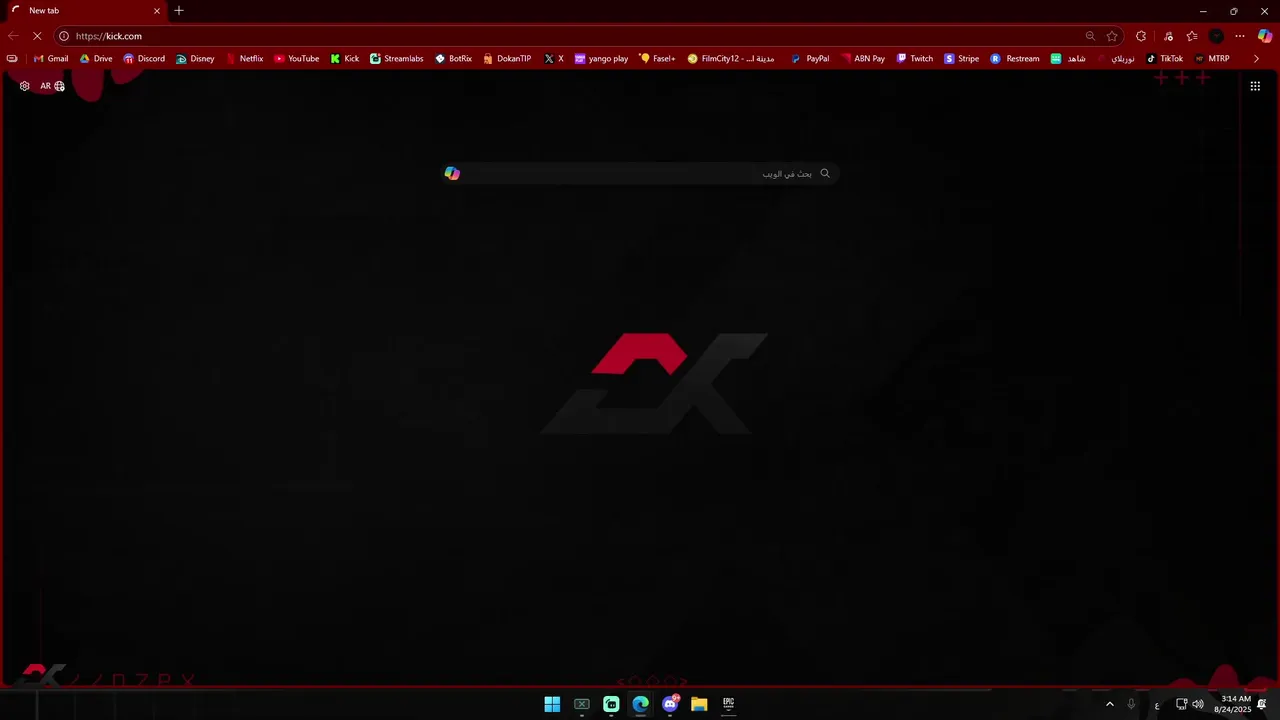View site information for kick.com

coord(64,36)
